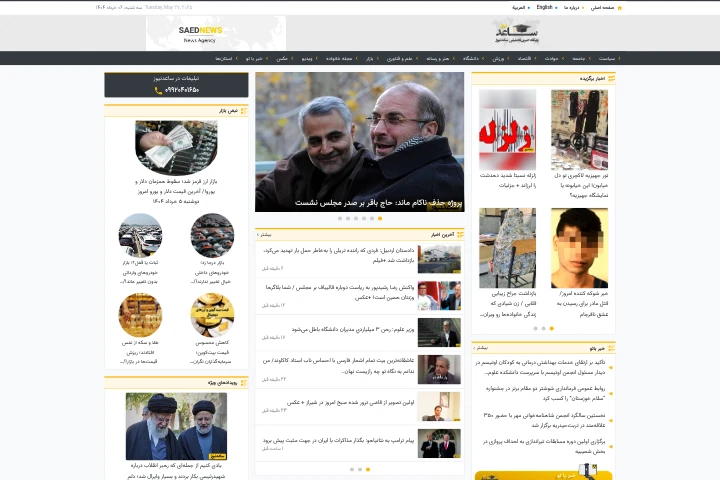Click بیشتر in the آخرین اخبار header
Image resolution: width=720 pixels, height=480 pixels.
[264, 235]
